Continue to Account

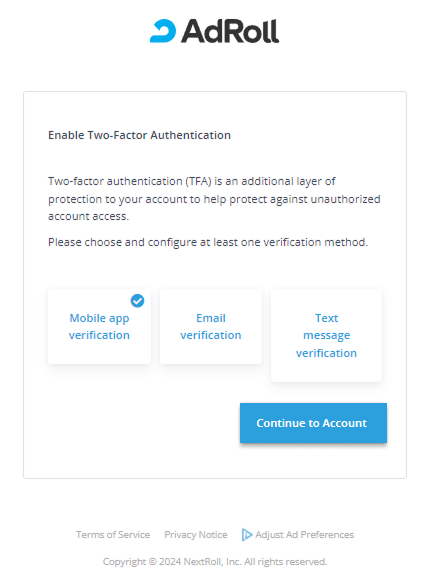pyautogui.click(x=313, y=423)
